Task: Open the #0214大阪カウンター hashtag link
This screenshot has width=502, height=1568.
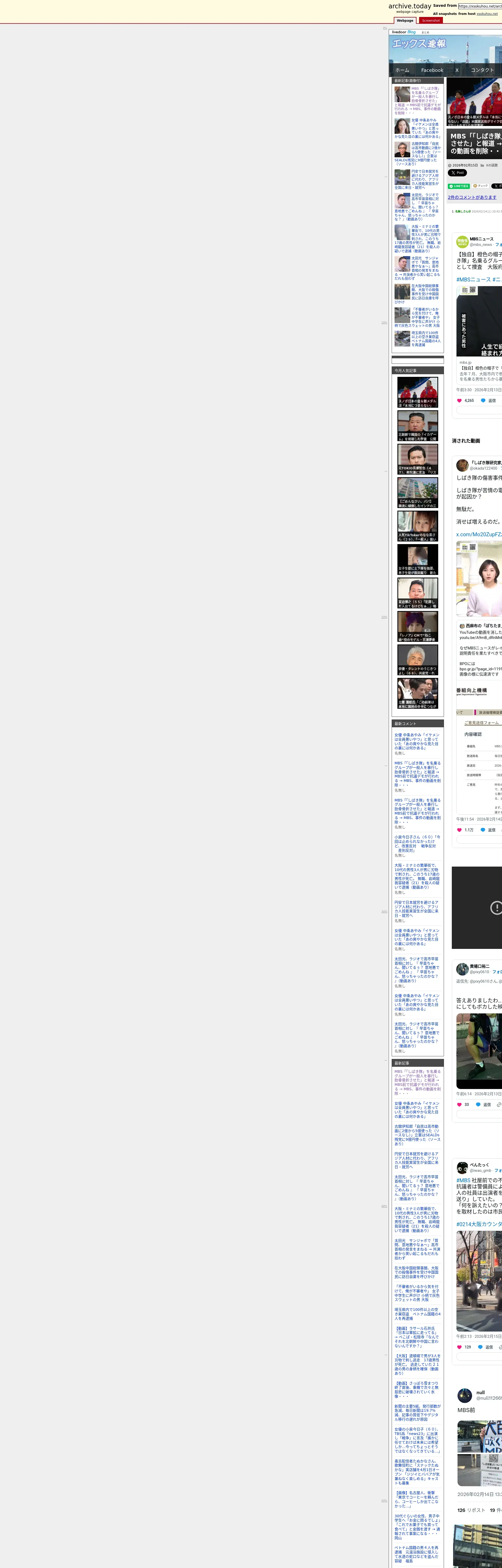Action: (479, 1224)
